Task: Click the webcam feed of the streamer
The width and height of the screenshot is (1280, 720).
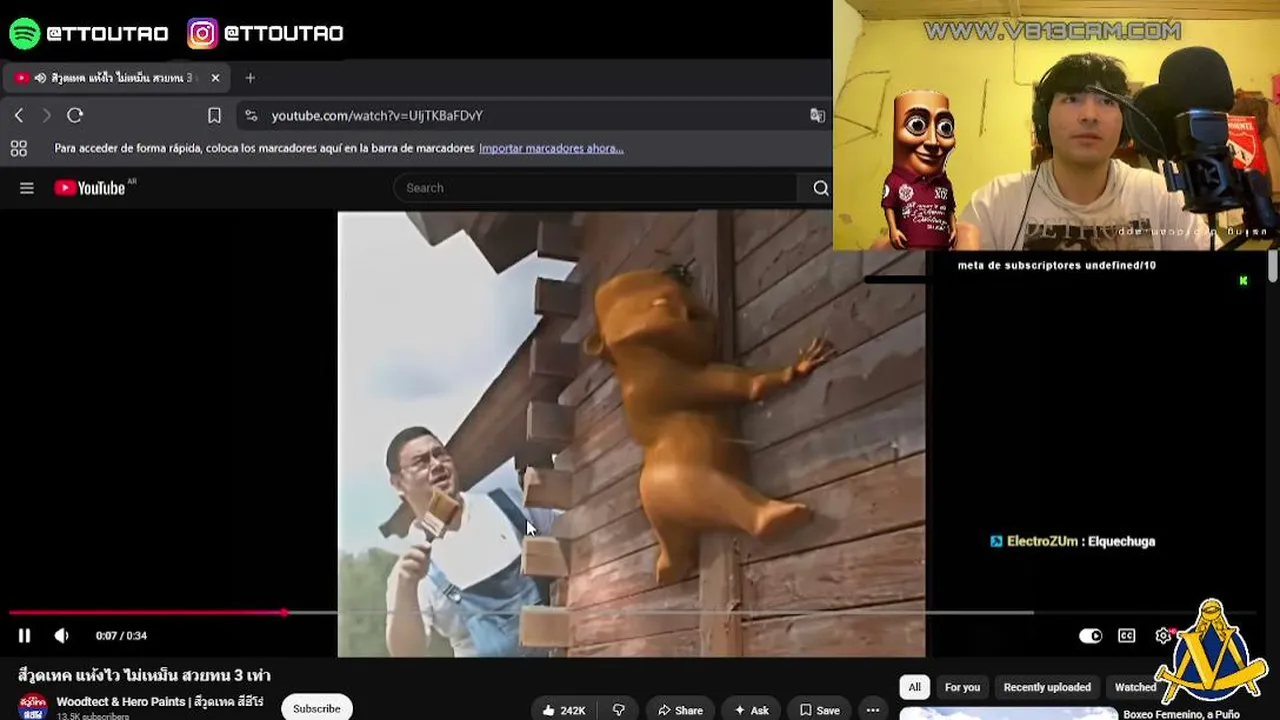Action: coord(1056,125)
